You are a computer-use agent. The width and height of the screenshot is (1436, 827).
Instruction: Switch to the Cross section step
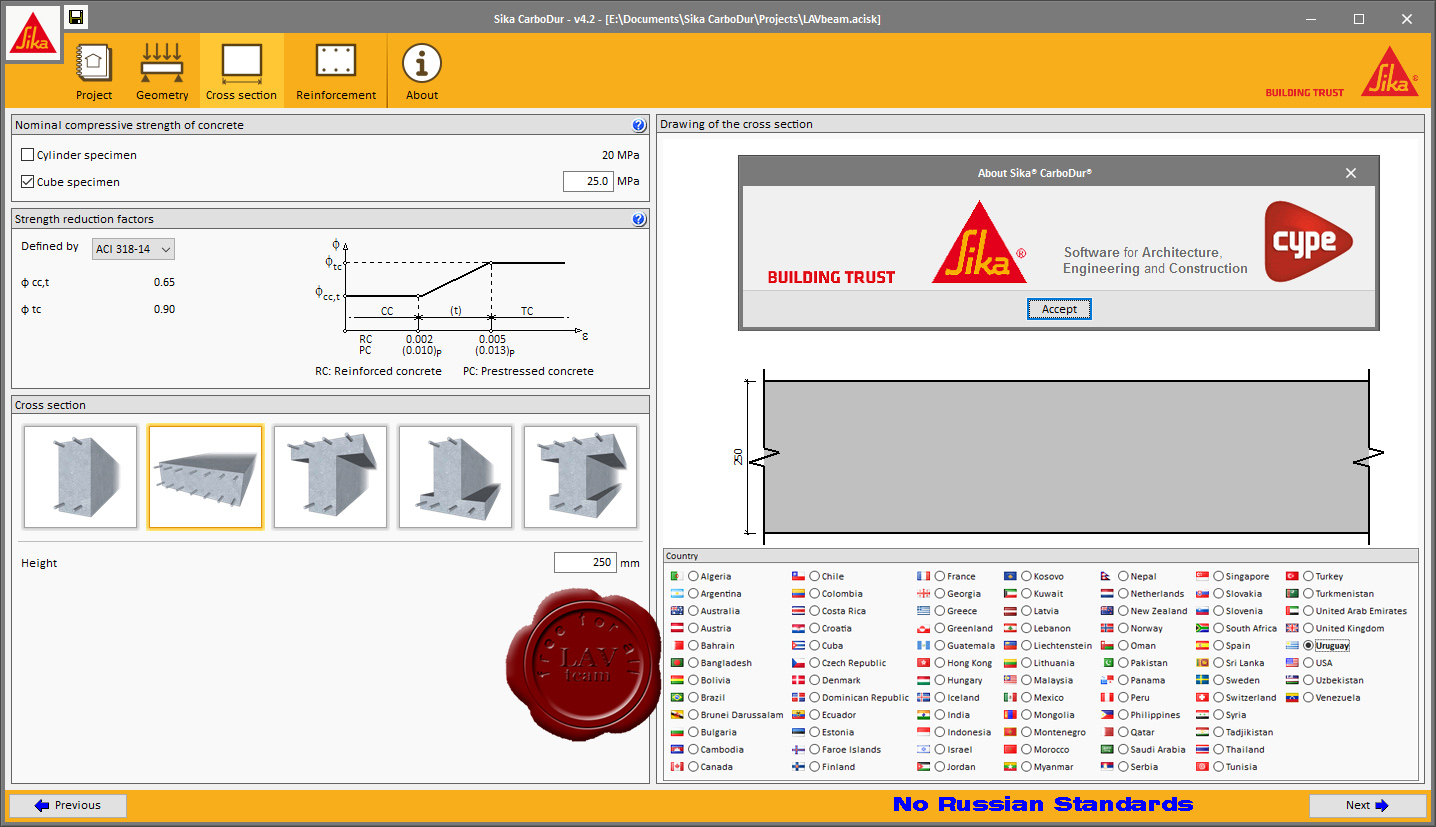(x=241, y=70)
